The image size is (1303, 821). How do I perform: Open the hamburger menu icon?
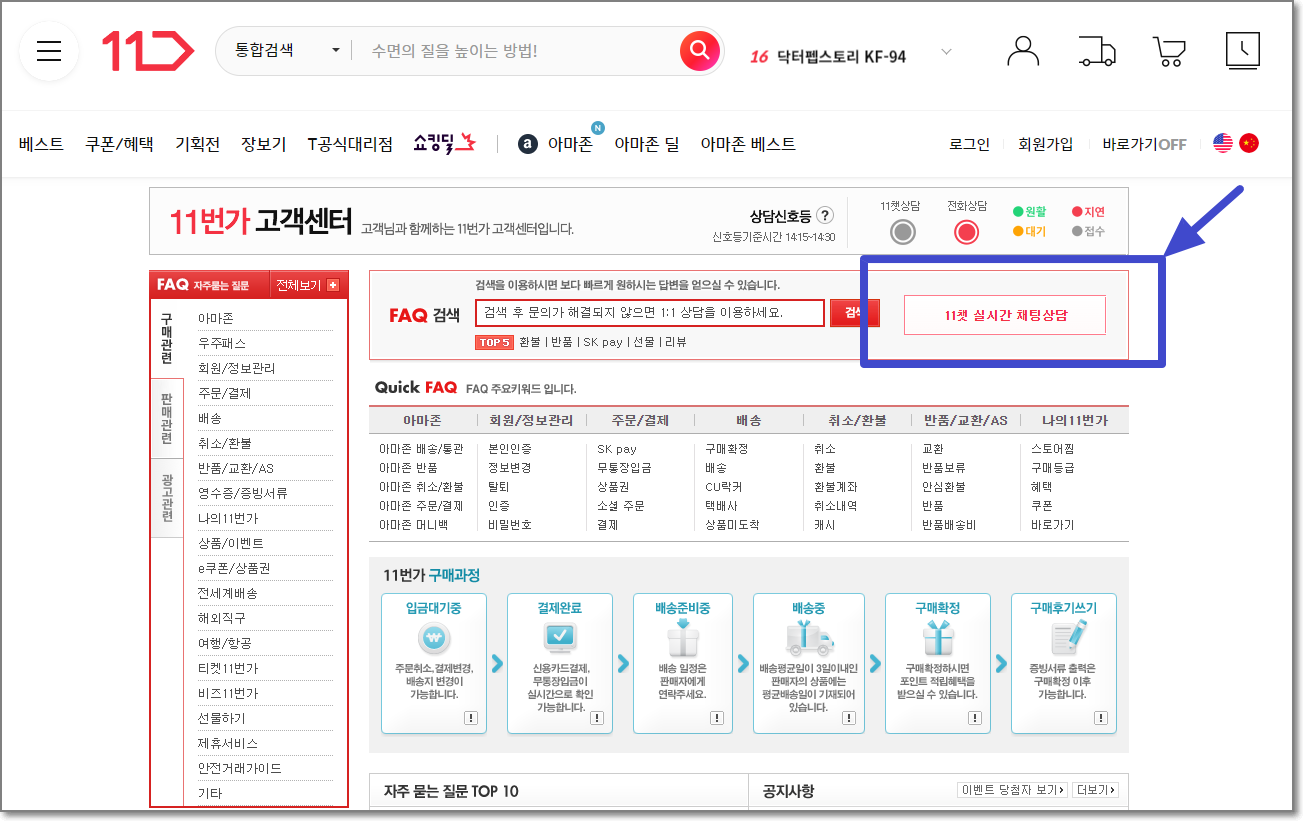(49, 52)
